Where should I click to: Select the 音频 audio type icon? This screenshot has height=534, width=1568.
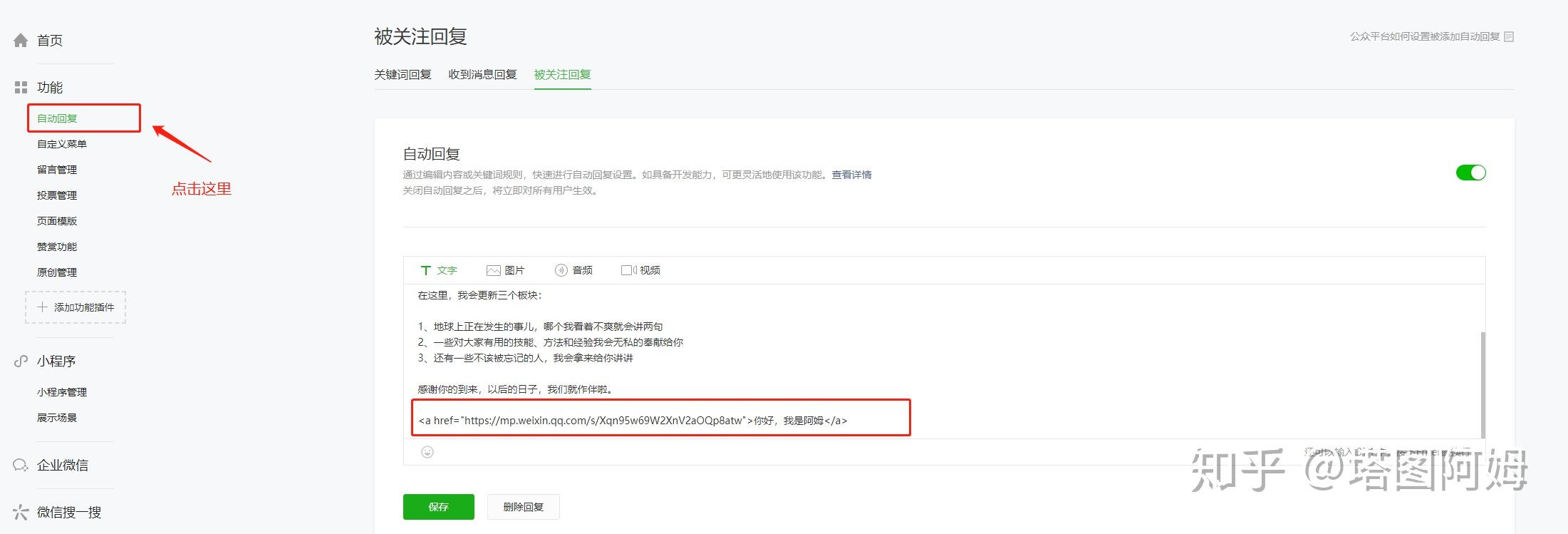[561, 270]
